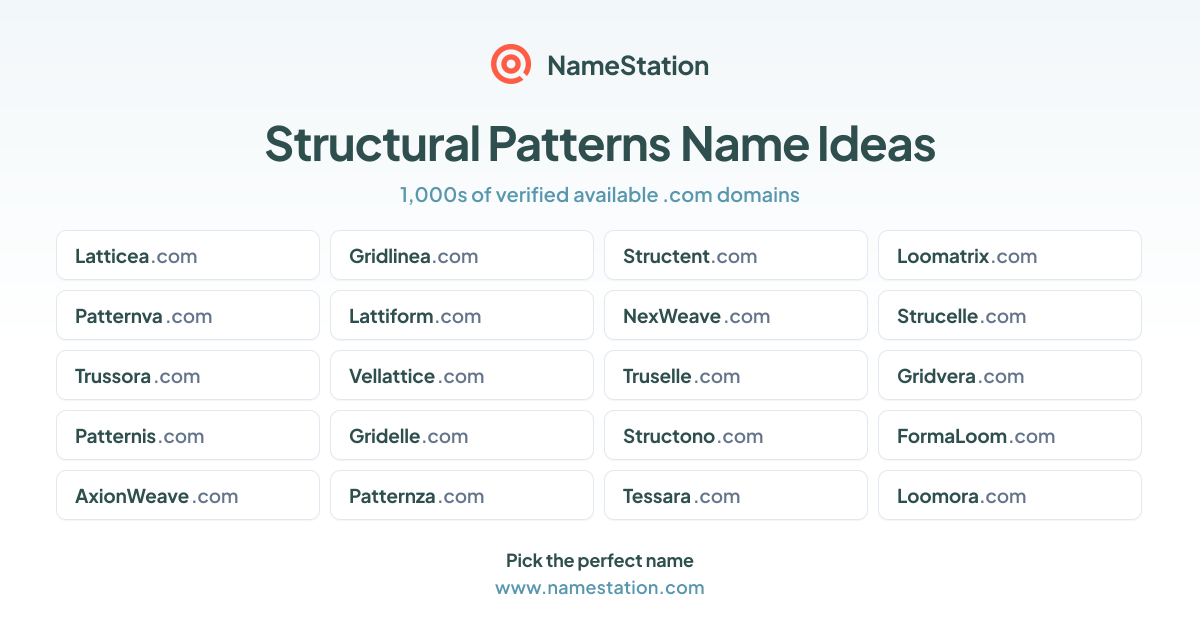Screen dimensions: 1200x630
Task: Choose the Gridelle.com card
Action: [x=462, y=435]
